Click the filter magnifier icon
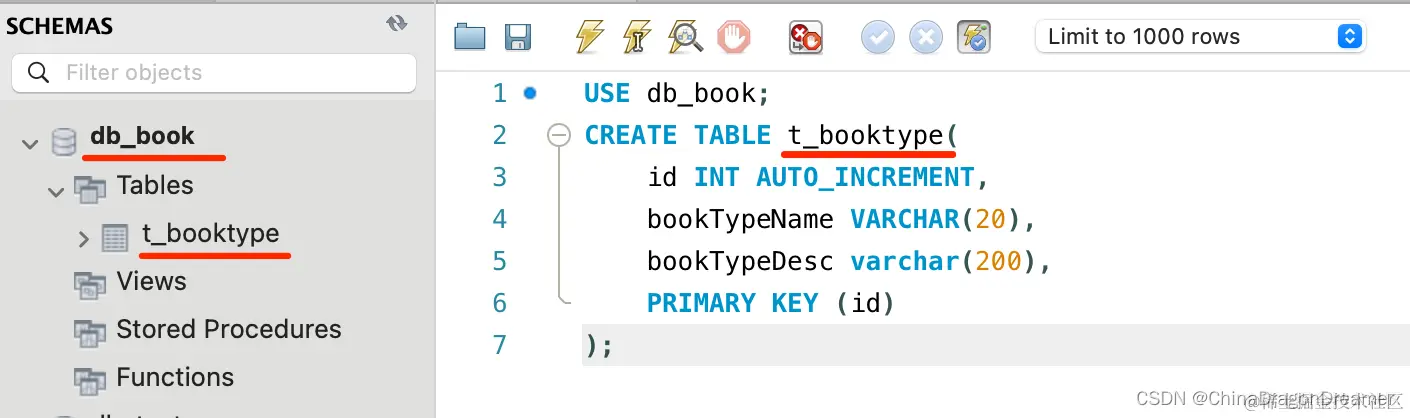1410x418 pixels. pos(39,73)
